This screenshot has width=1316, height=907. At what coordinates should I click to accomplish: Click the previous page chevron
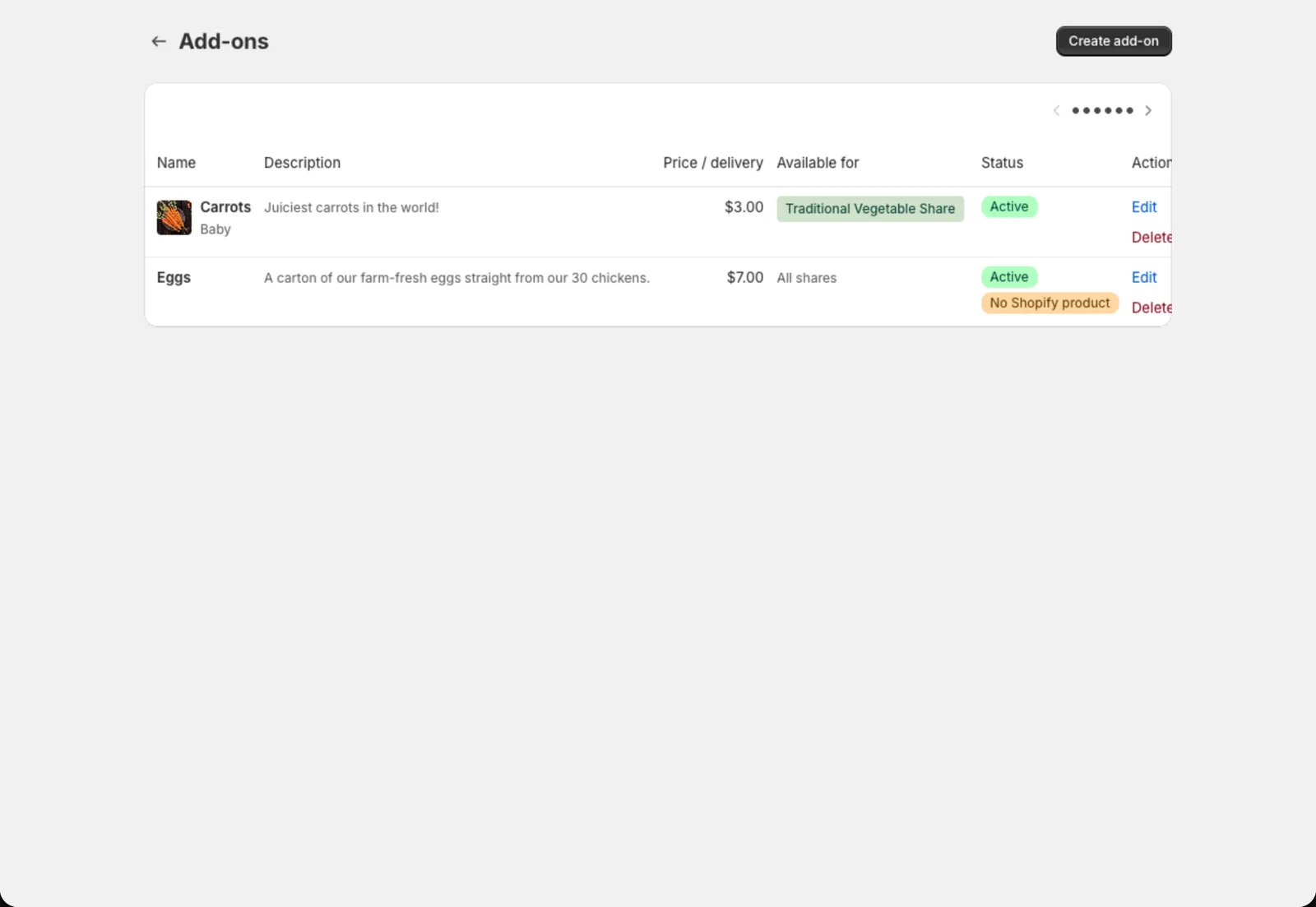(1056, 110)
